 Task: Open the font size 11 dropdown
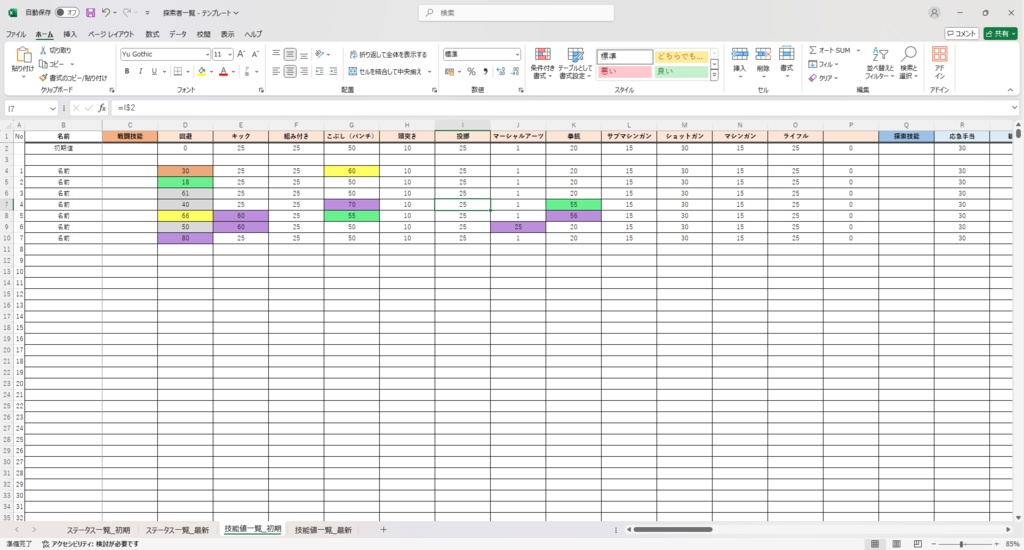(230, 54)
